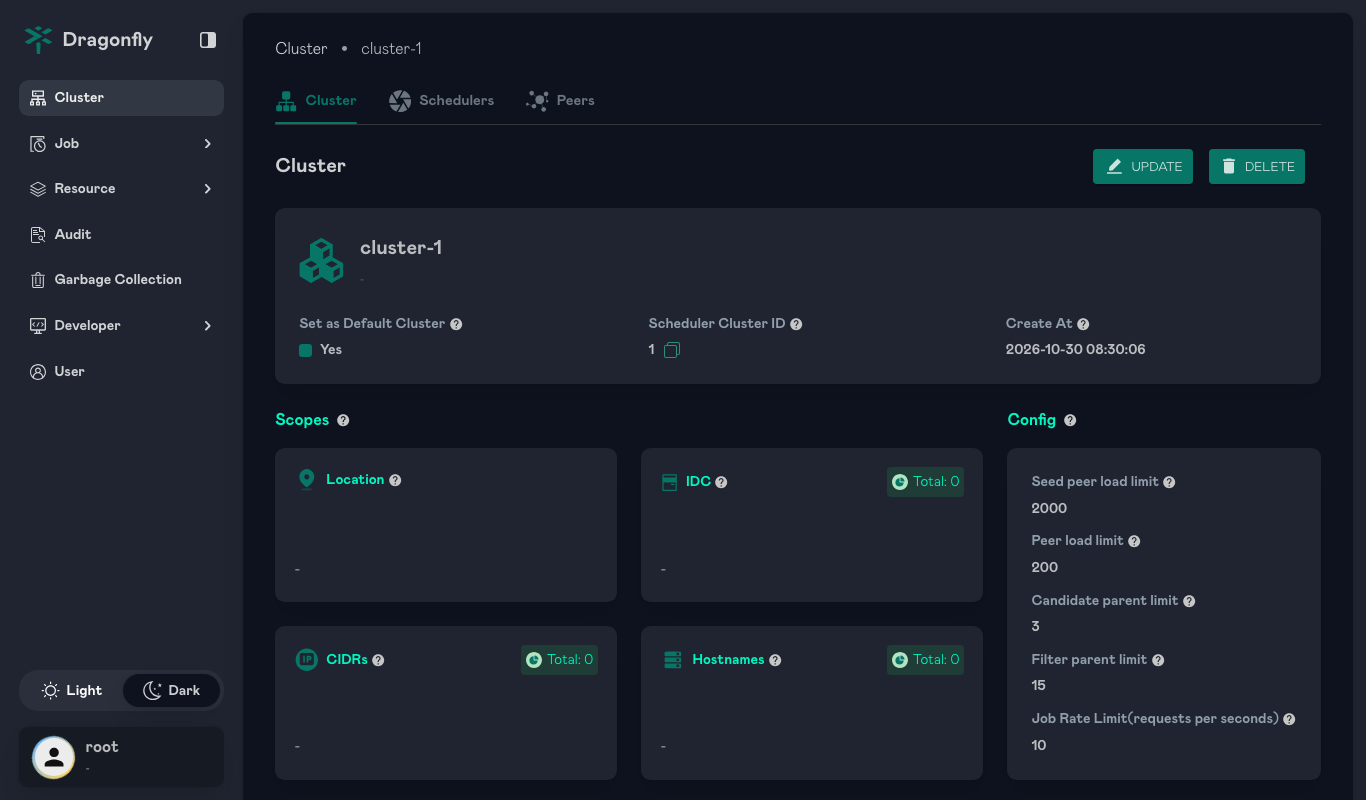This screenshot has width=1366, height=800.
Task: Click the Dragonfly logo icon
Action: coord(38,40)
